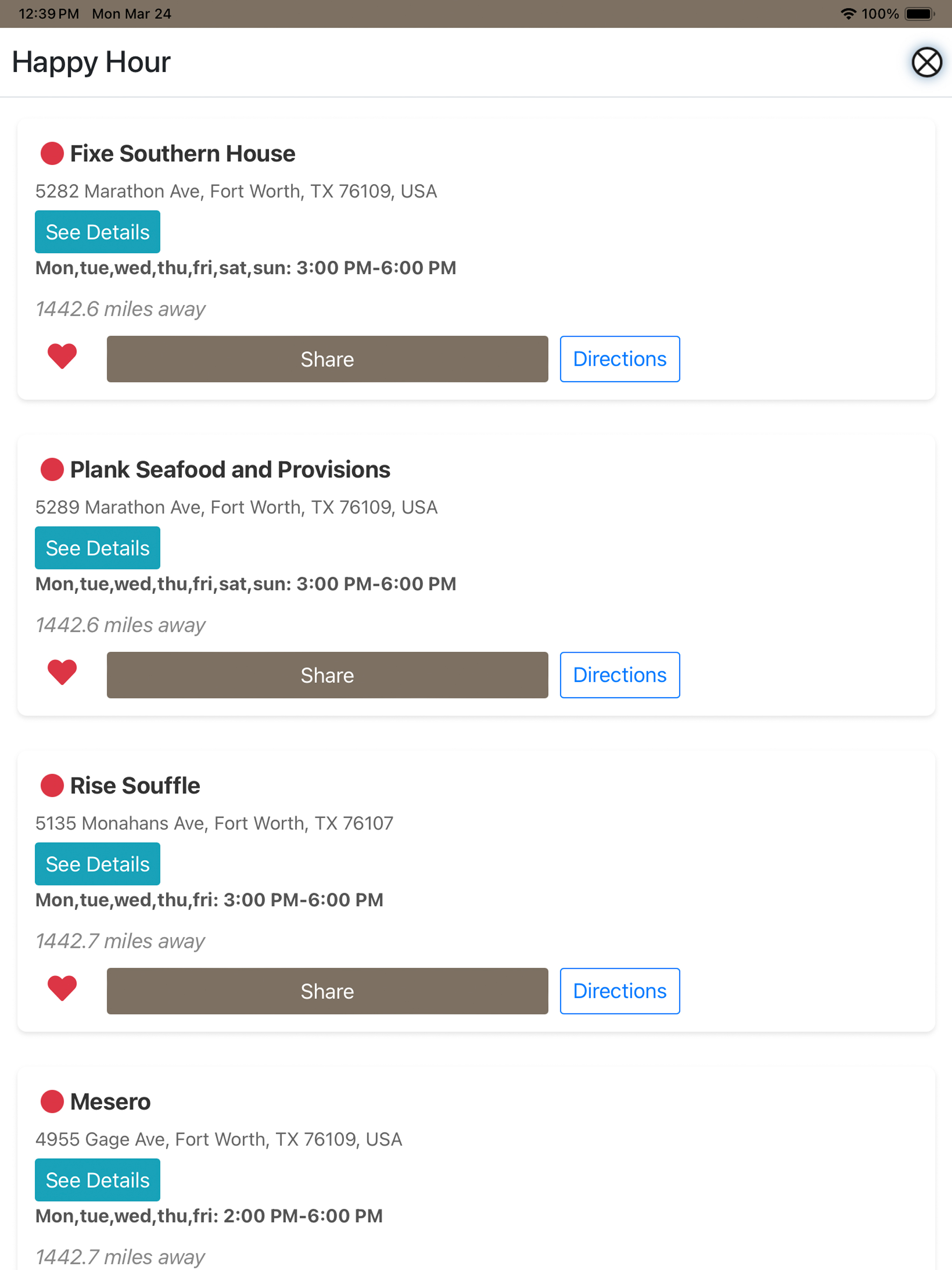952x1270 pixels.
Task: Toggle favorite heart for Plank Seafood and Provisions
Action: tap(62, 672)
